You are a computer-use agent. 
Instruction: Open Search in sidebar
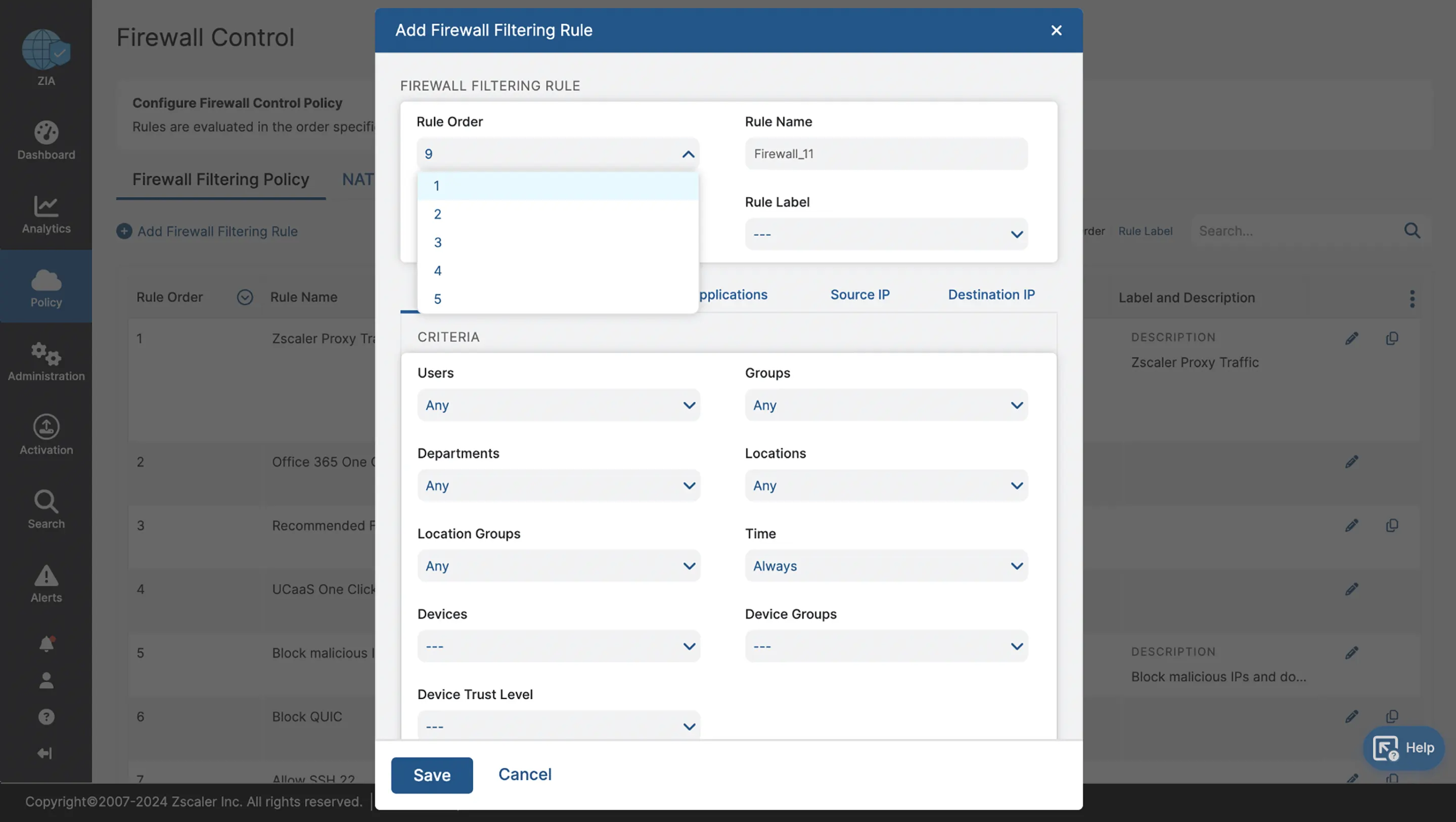point(46,510)
